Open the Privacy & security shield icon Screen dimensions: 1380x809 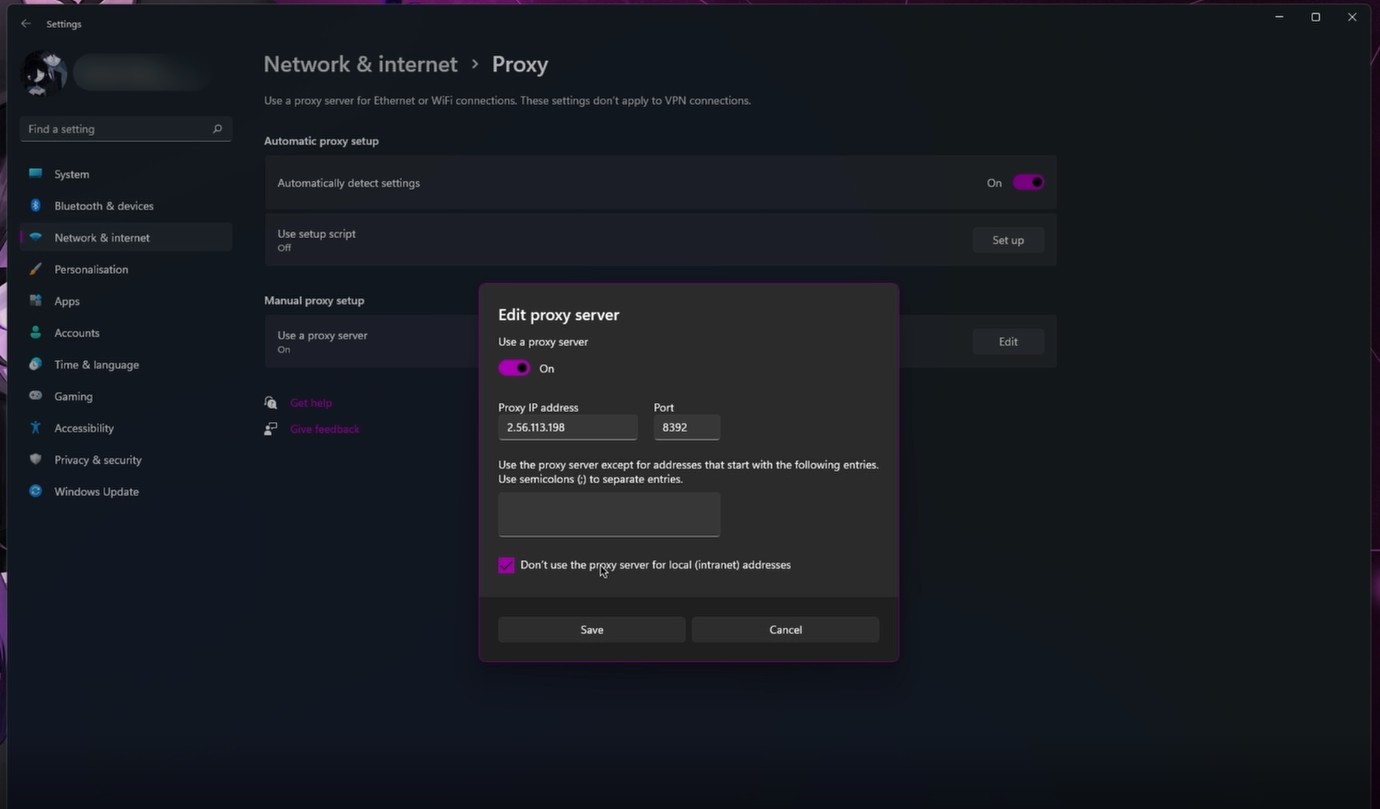click(36, 459)
